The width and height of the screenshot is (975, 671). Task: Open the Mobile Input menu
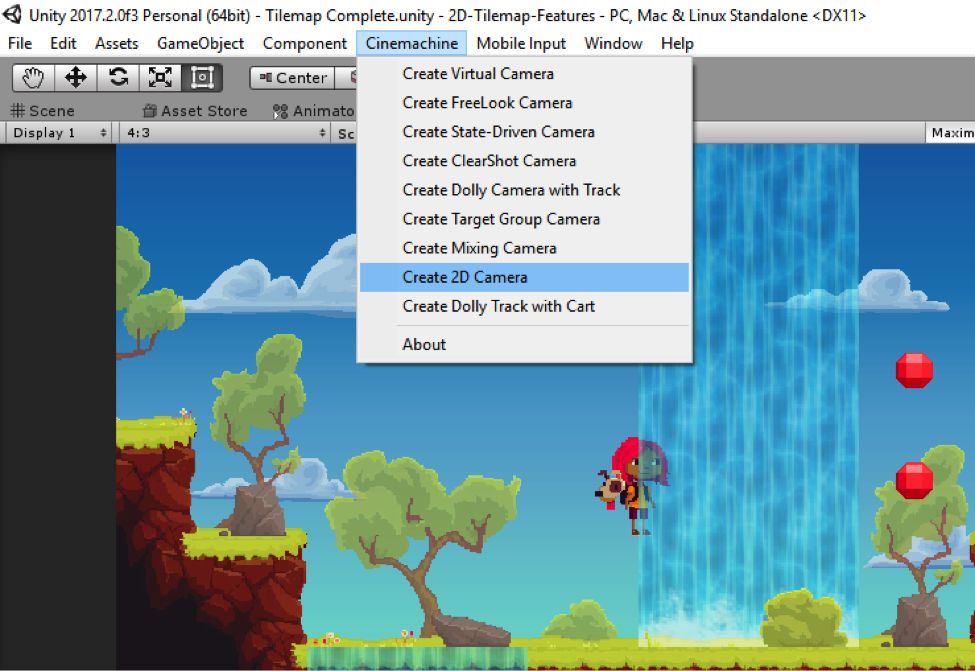[x=521, y=43]
